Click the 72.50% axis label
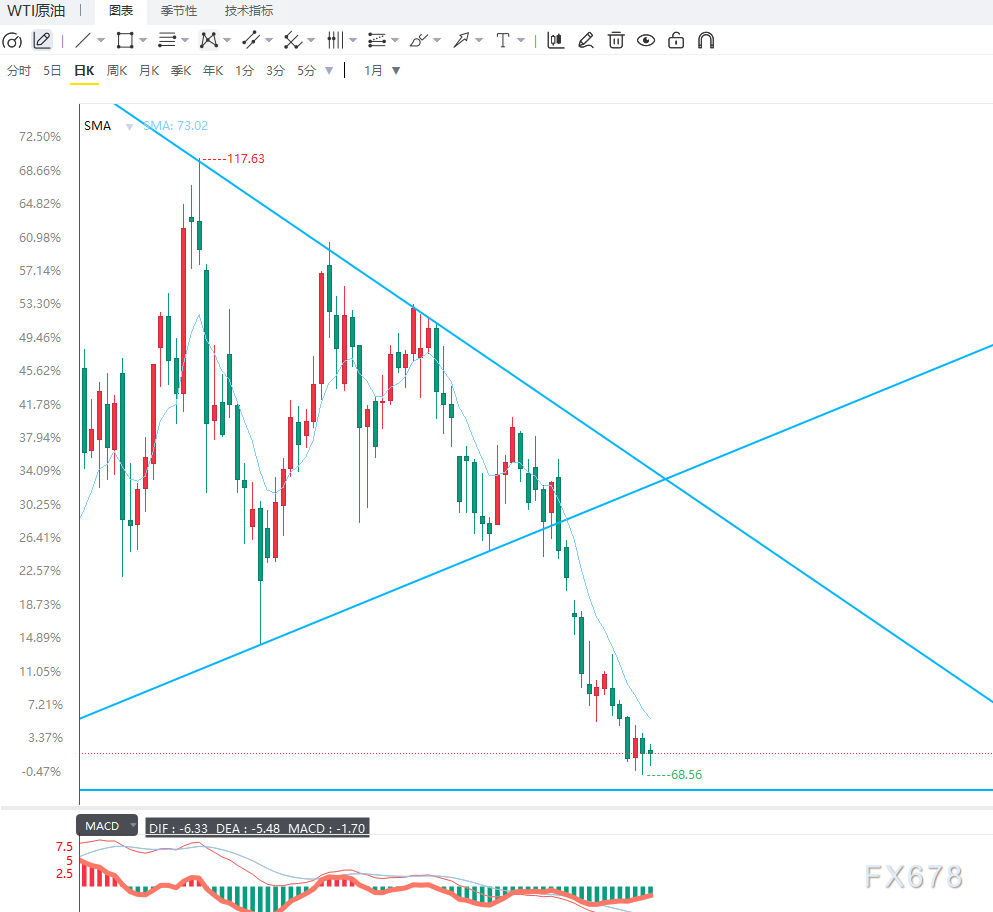 coord(40,137)
